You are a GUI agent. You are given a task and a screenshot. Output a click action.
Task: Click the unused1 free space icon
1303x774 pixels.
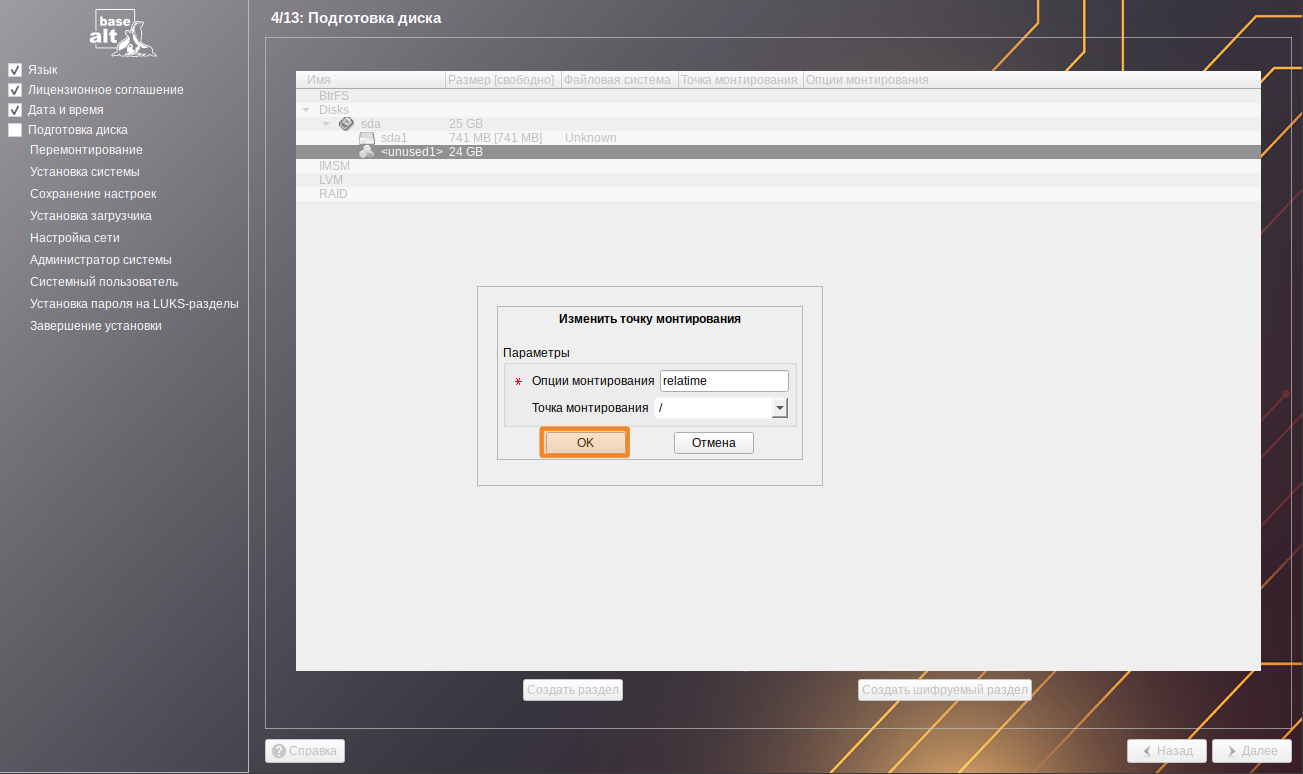[x=367, y=152]
